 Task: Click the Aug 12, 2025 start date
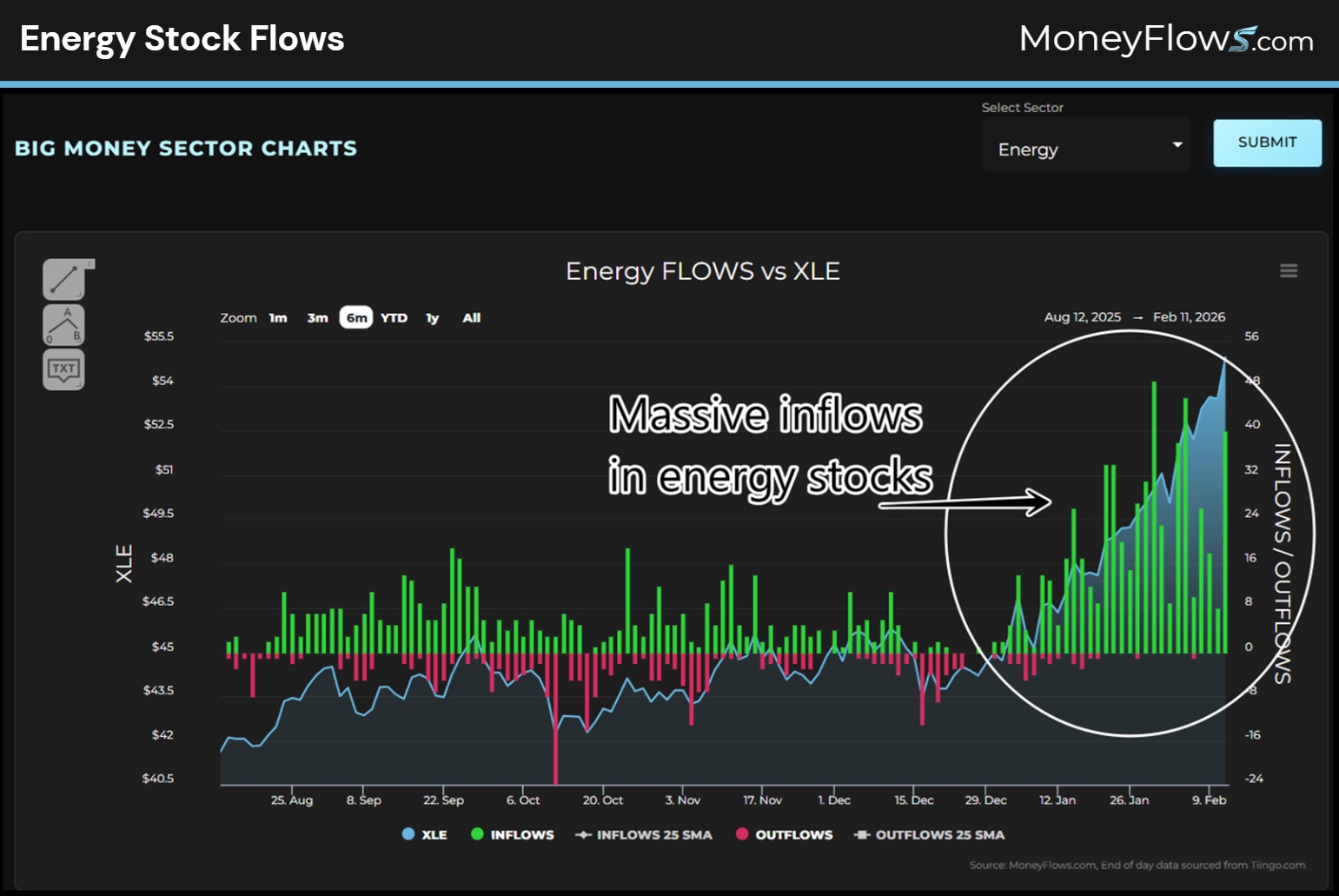click(1083, 316)
